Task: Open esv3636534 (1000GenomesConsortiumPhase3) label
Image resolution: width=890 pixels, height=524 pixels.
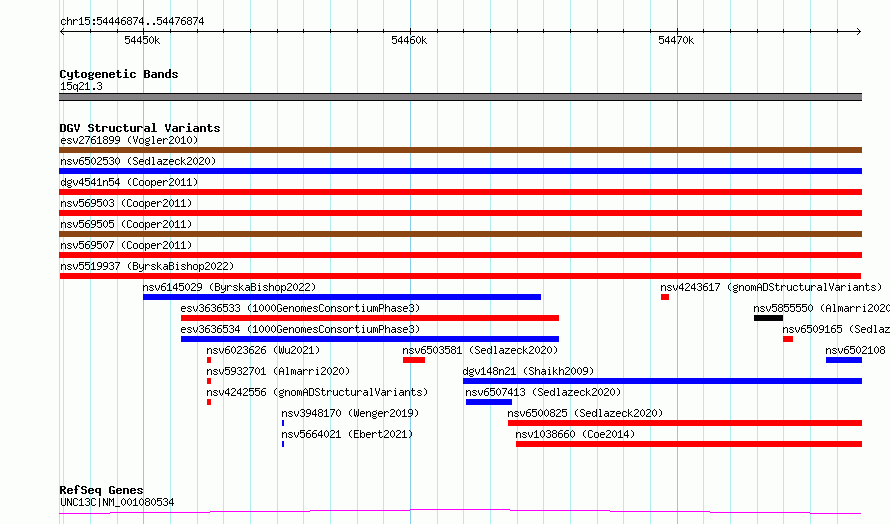Action: pyautogui.click(x=300, y=329)
